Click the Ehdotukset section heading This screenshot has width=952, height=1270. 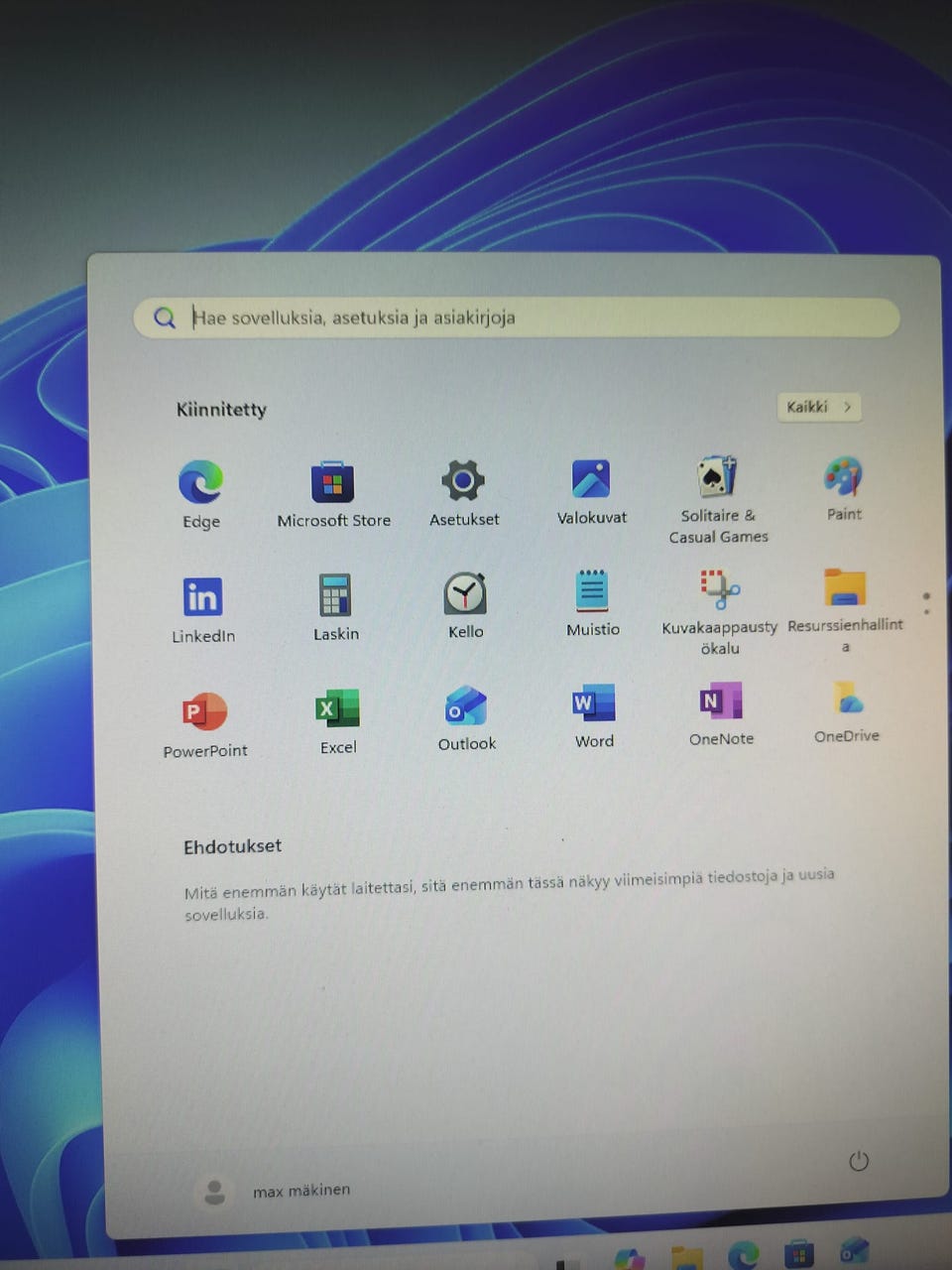[232, 846]
